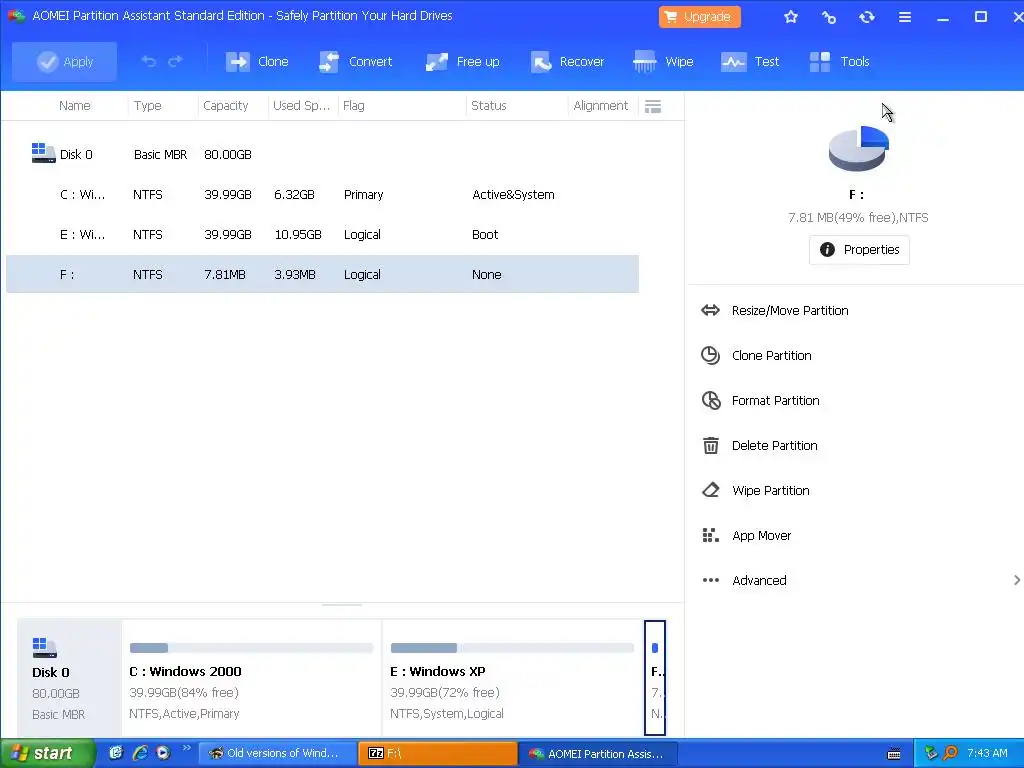
Task: Click the Advanced option label
Action: [x=759, y=581]
